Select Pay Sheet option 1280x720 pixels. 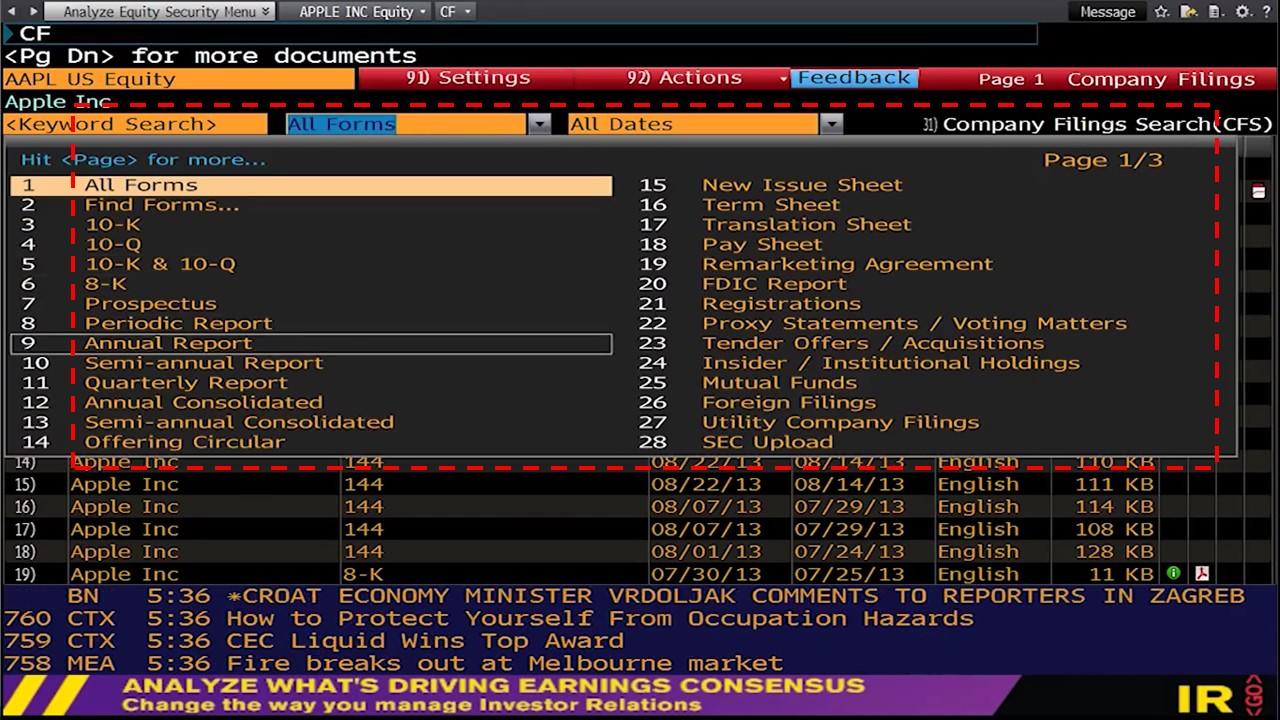(x=762, y=245)
